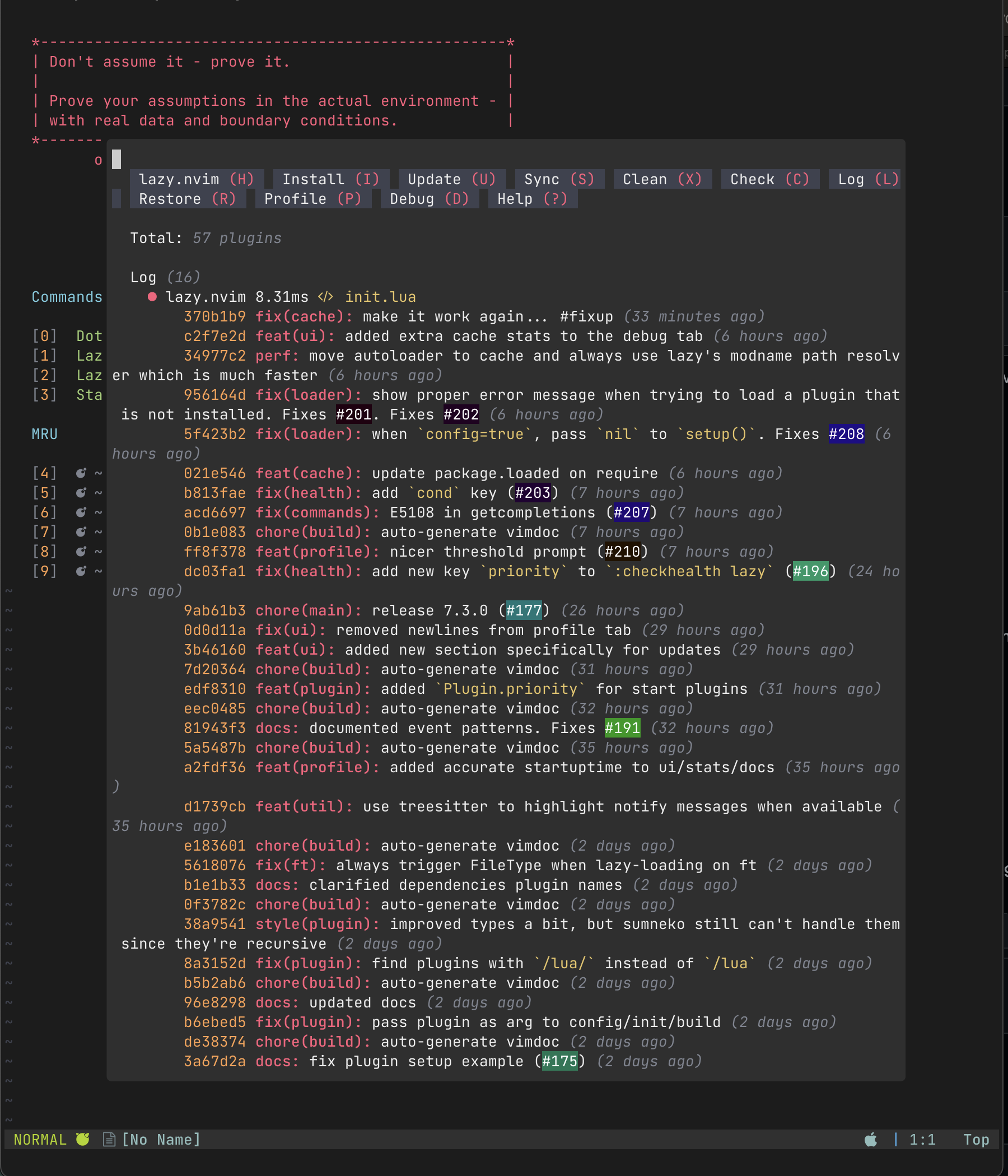Screen dimensions: 1008x1176
Task: Click commit hash 021e546
Action: [x=214, y=473]
